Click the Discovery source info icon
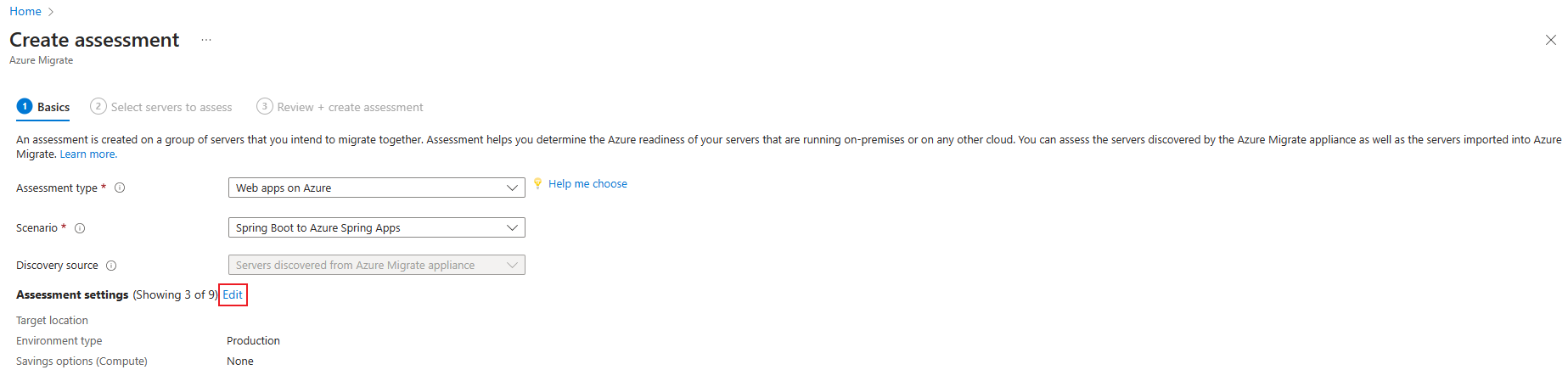 (x=111, y=266)
